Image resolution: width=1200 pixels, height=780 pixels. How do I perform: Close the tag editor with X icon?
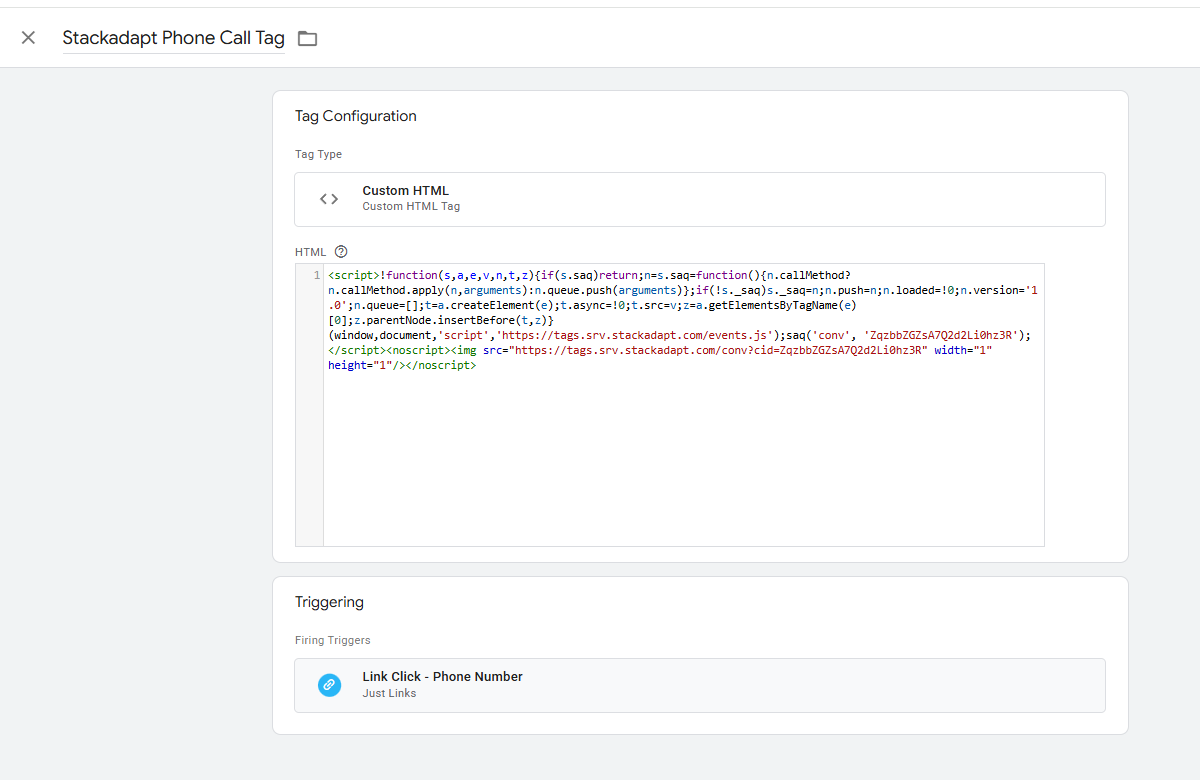28,38
